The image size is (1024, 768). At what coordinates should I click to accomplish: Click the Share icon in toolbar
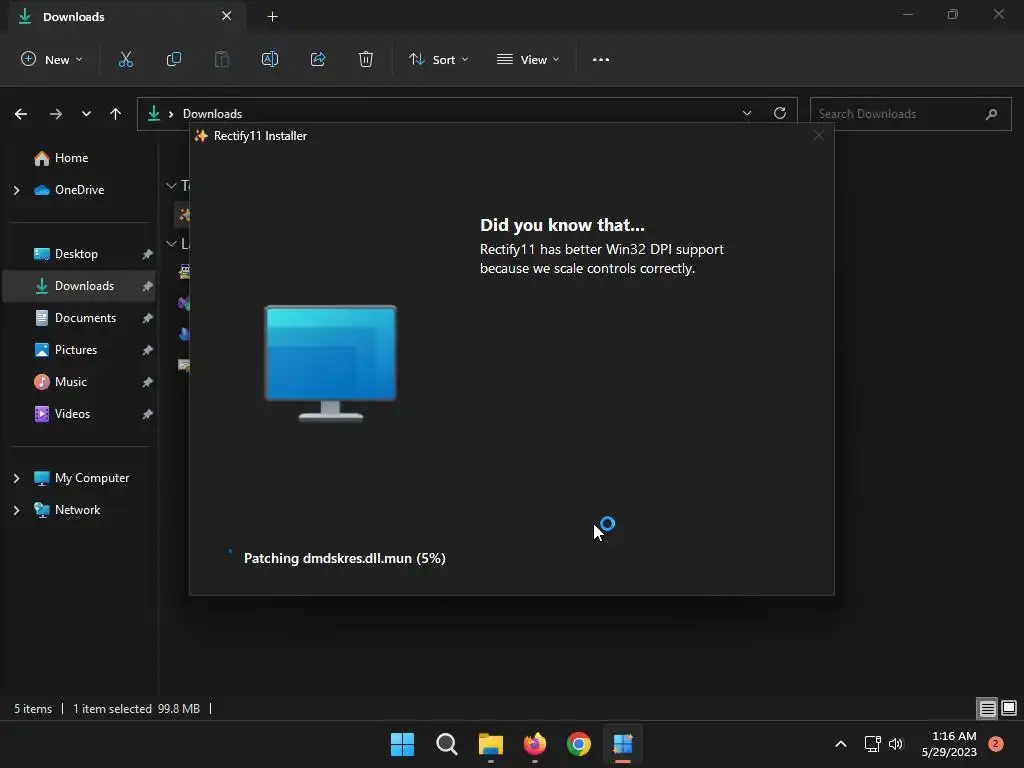pos(318,59)
